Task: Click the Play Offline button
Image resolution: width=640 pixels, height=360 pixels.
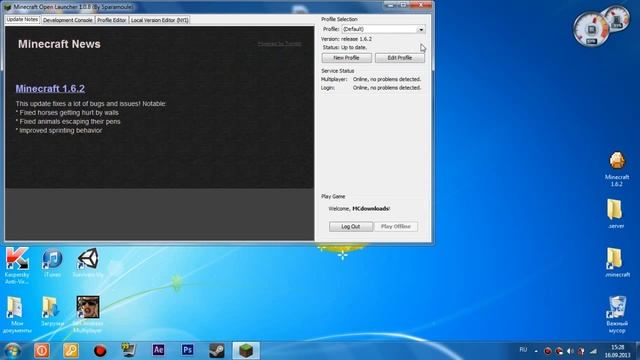Action: click(x=396, y=227)
